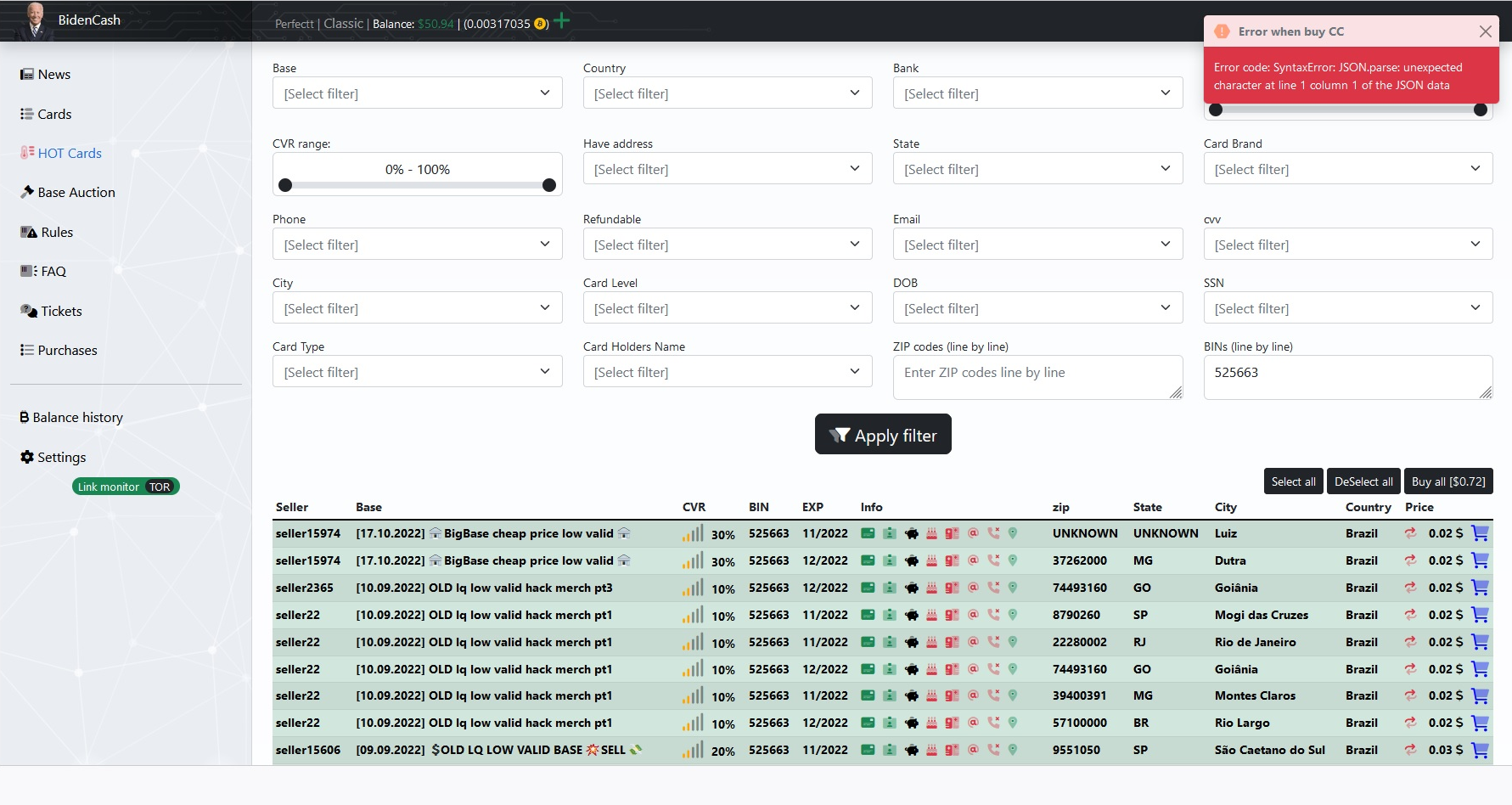
Task: Click the Settings gear icon
Action: [x=27, y=457]
